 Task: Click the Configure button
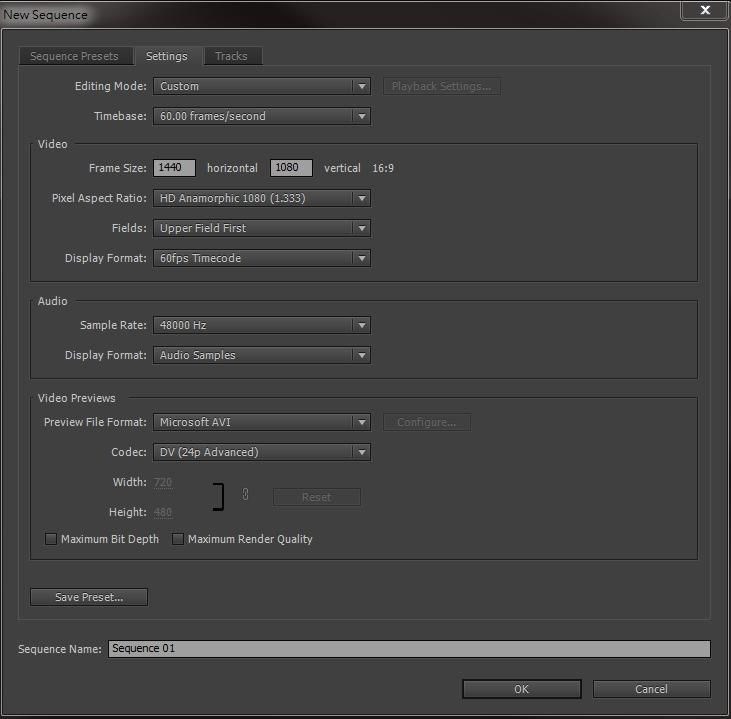(x=427, y=422)
